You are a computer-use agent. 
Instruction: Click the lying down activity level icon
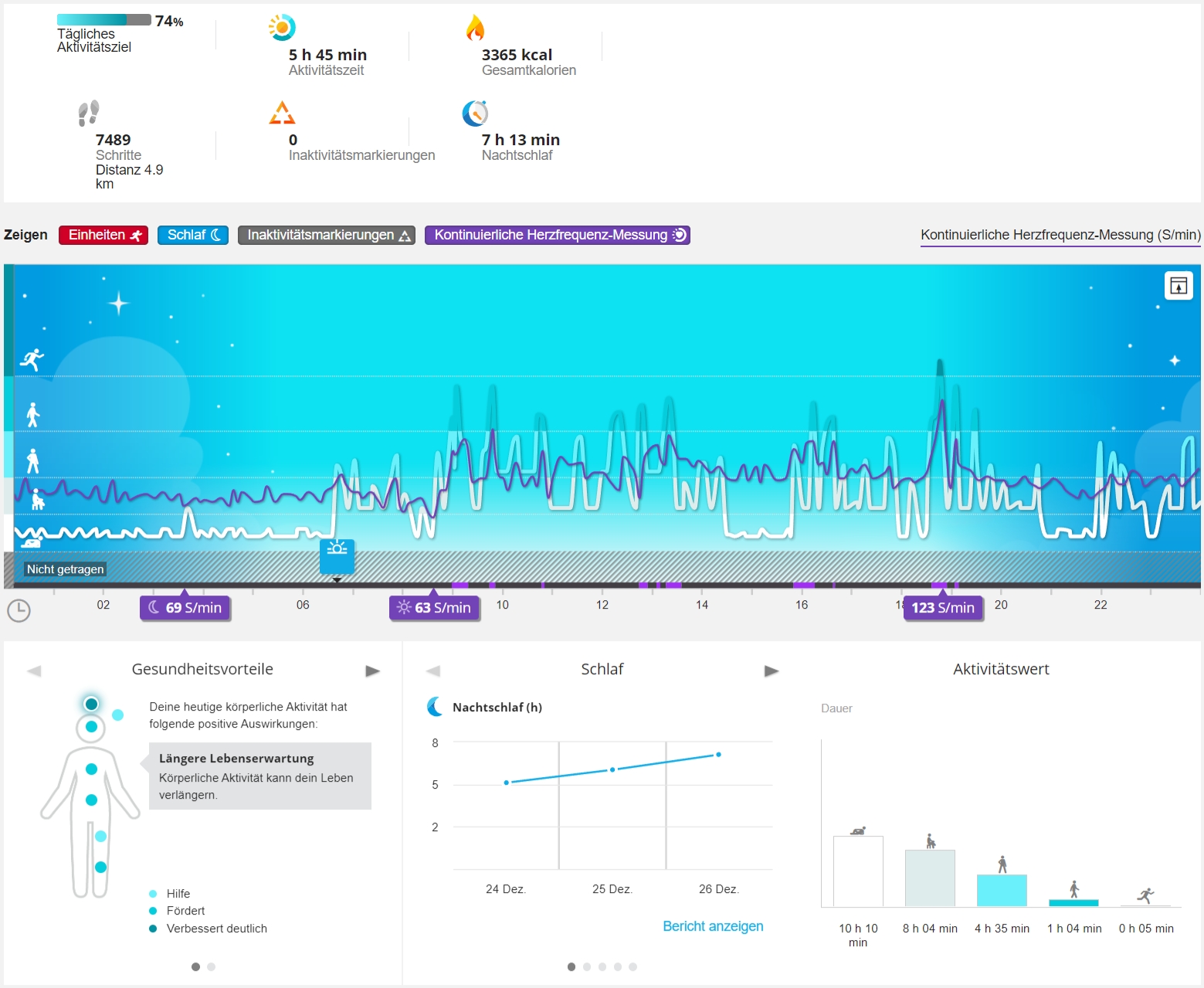31,543
